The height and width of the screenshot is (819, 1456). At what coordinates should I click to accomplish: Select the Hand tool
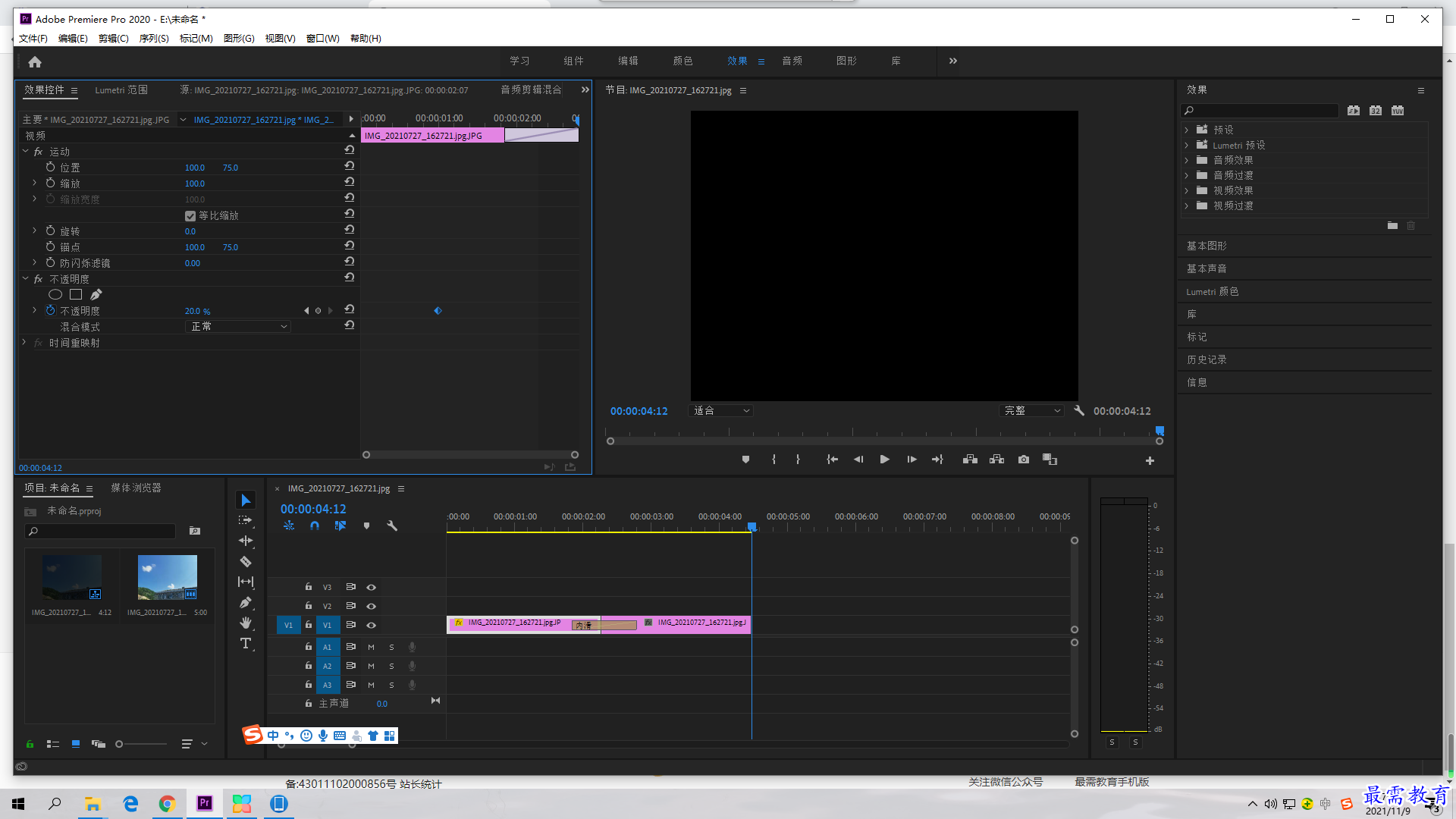246,623
